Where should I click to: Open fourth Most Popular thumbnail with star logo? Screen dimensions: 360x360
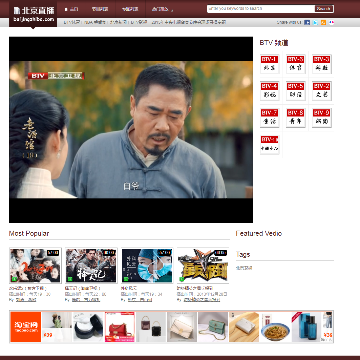coord(203,266)
